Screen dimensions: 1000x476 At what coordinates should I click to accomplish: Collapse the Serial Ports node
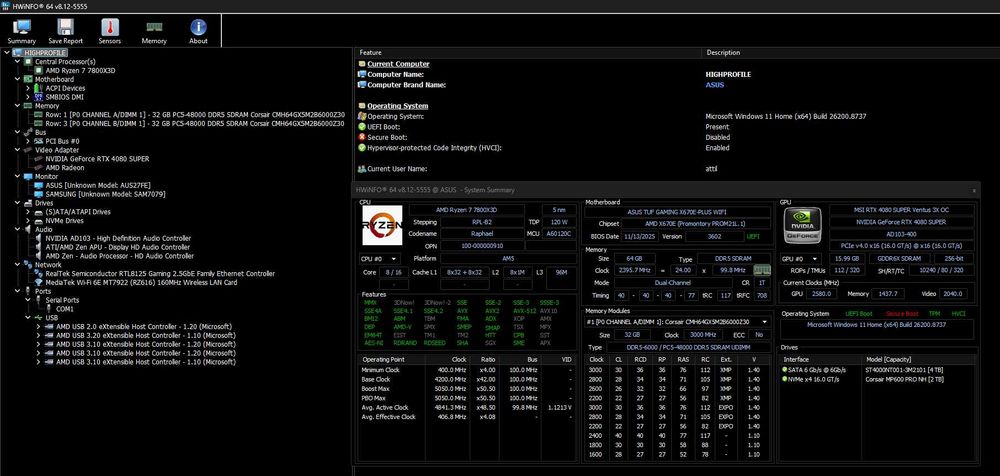coord(28,300)
